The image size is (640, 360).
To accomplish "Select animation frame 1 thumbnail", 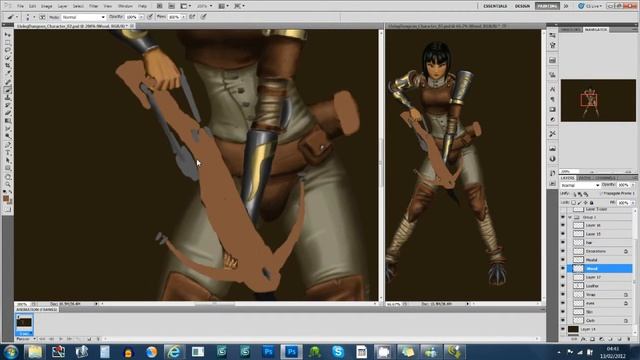I will (x=24, y=324).
